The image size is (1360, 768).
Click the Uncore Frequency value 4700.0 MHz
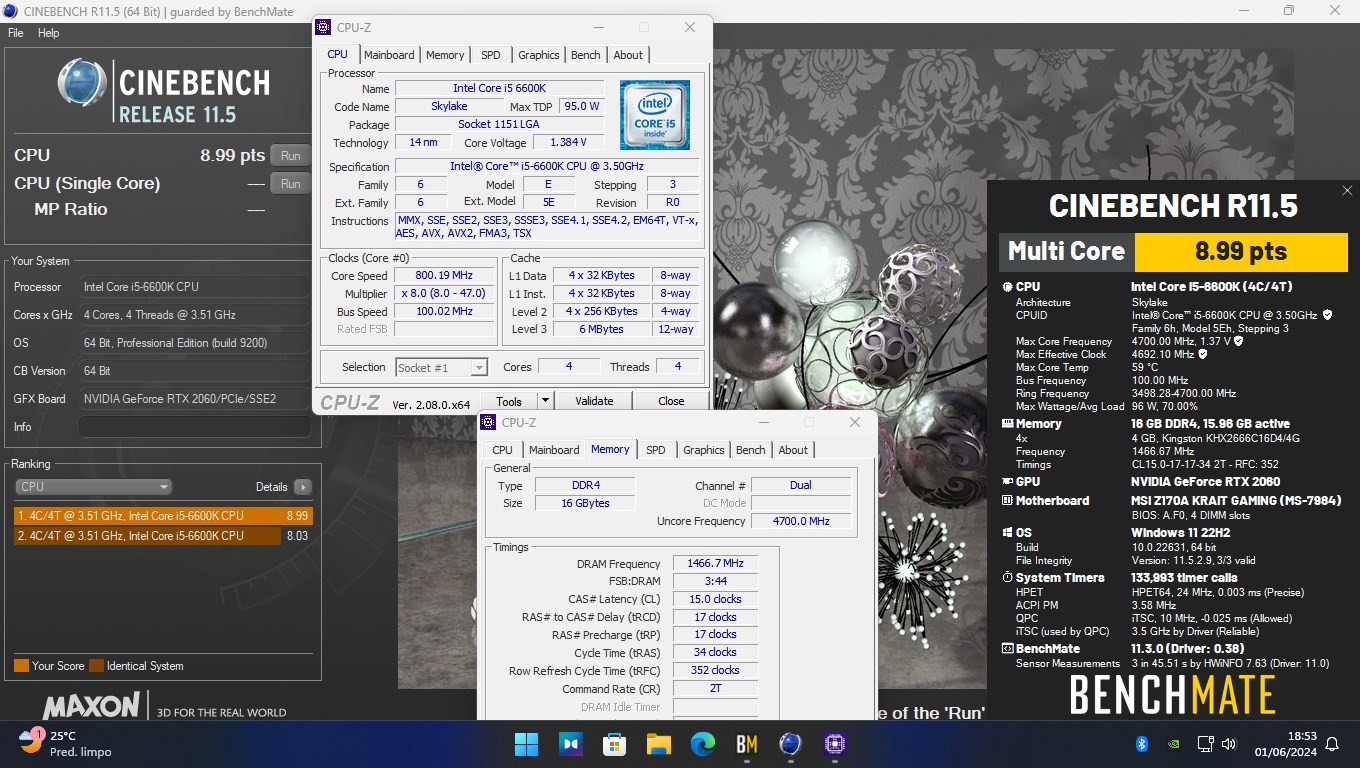801,521
